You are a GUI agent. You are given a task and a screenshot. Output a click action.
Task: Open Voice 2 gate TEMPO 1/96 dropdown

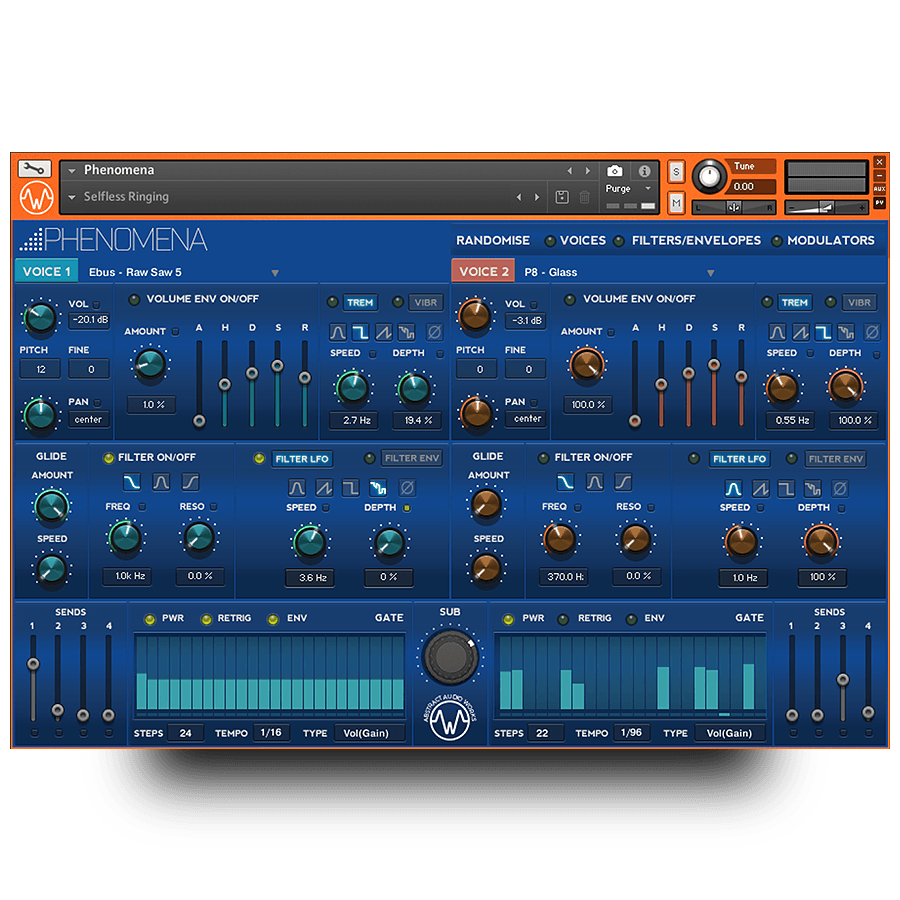[x=631, y=732]
